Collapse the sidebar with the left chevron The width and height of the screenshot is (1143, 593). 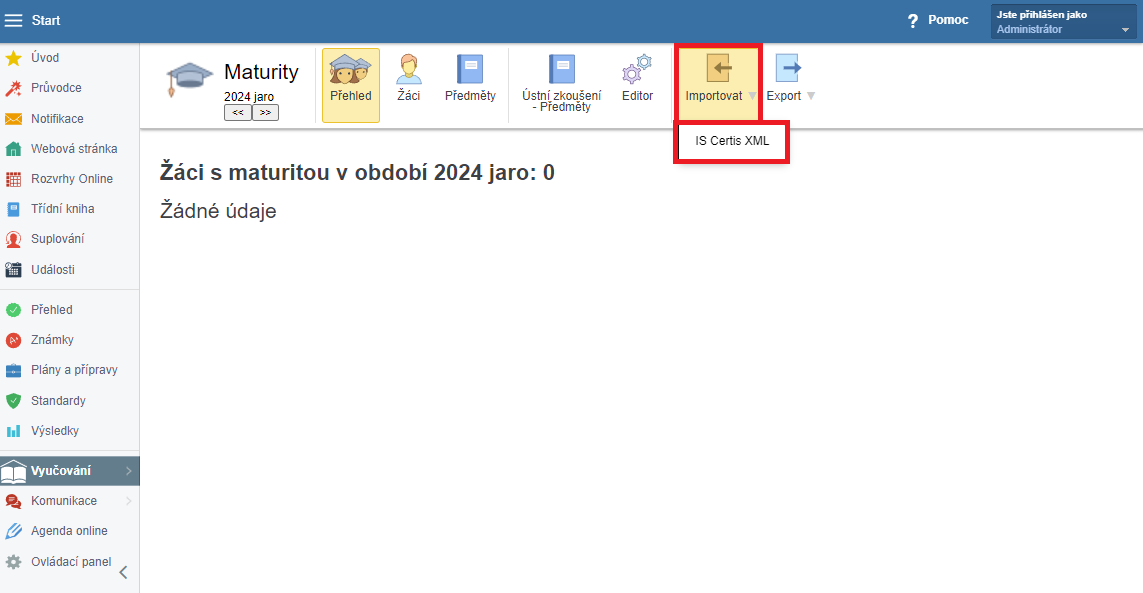point(124,573)
